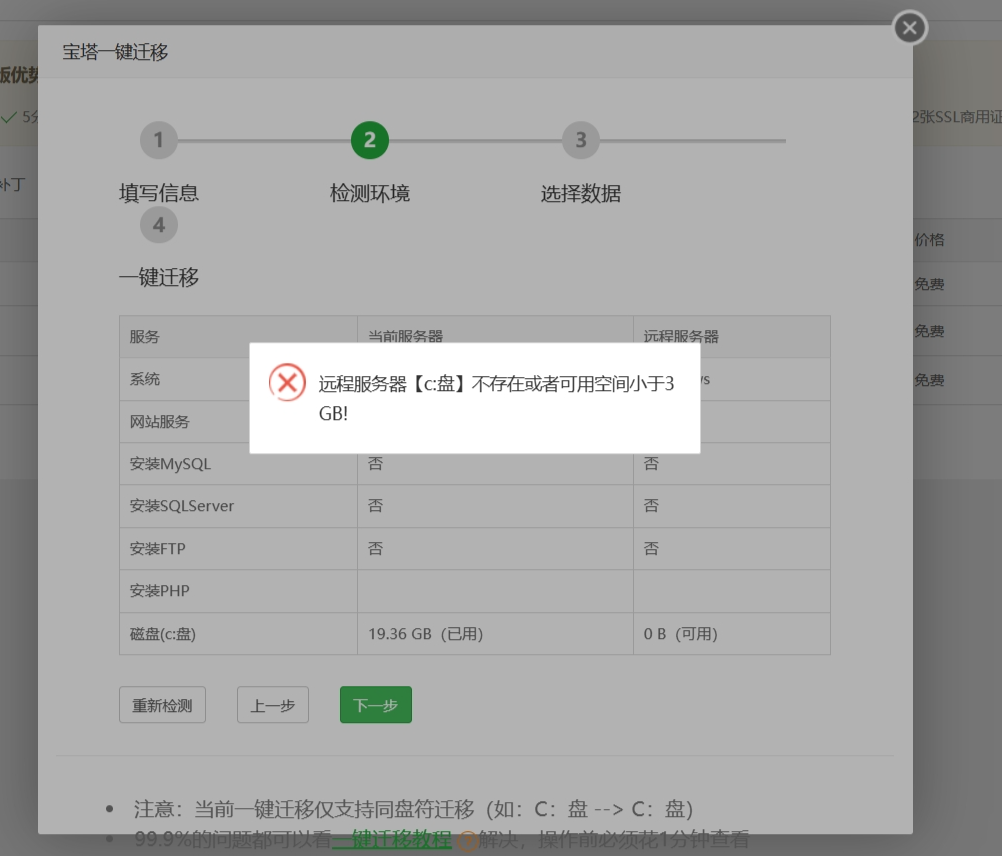This screenshot has width=1002, height=856.
Task: Click the 系统 row label
Action: click(x=144, y=379)
